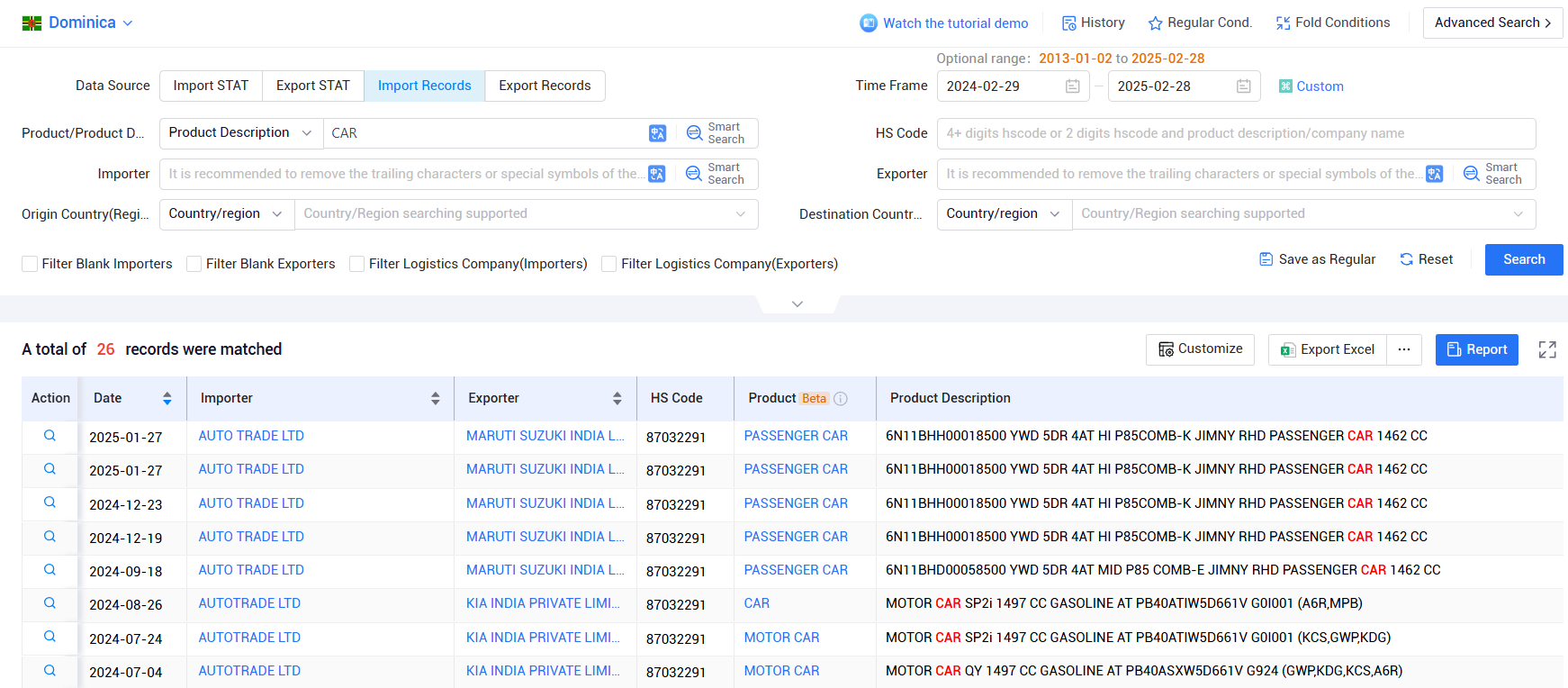Click the tutorial demo play icon
The width and height of the screenshot is (1568, 688).
869,23
